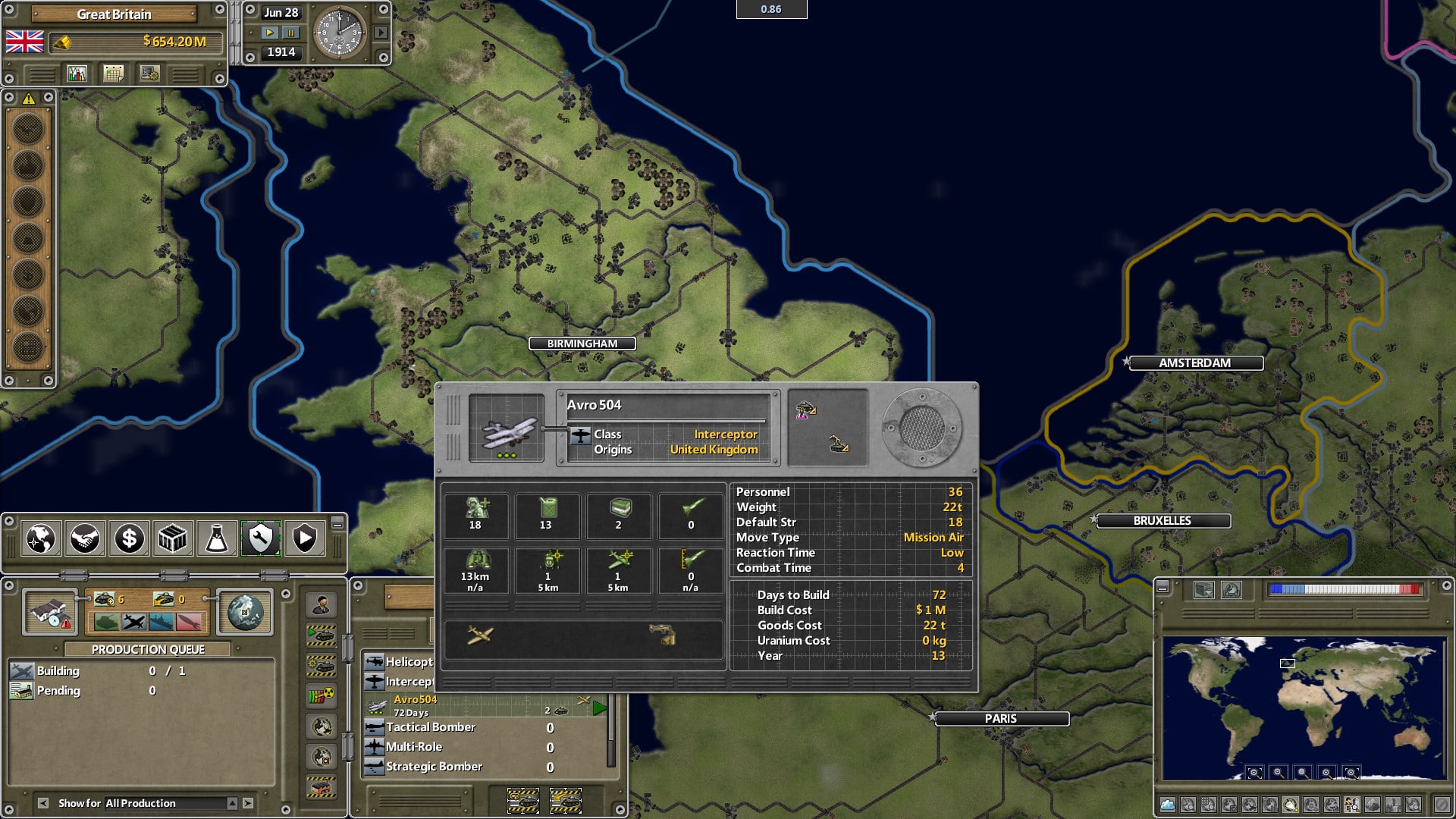The width and height of the screenshot is (1456, 819).
Task: Select the trade/economics dollar icon
Action: [130, 539]
